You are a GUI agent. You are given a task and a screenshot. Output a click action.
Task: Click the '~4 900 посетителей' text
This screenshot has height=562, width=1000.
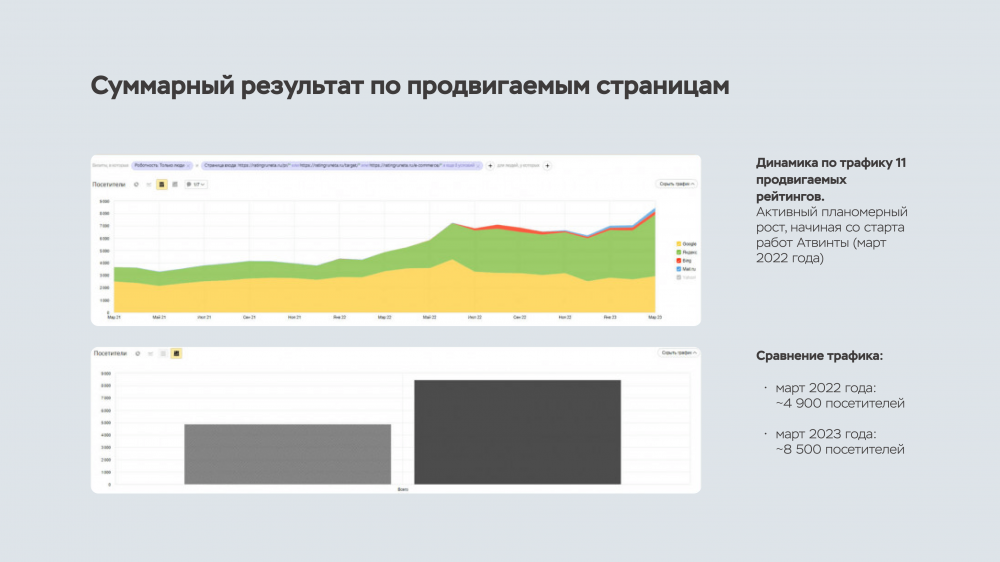click(x=840, y=403)
